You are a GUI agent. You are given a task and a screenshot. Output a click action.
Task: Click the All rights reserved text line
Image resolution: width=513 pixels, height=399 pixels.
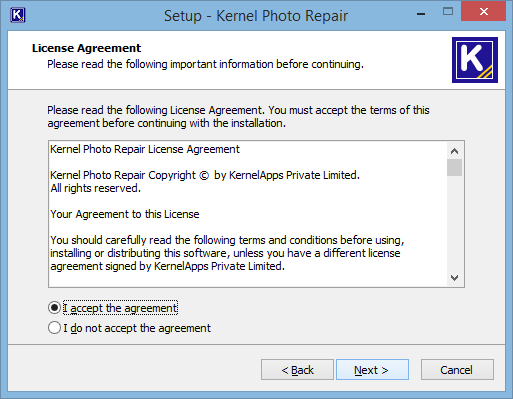coord(96,188)
